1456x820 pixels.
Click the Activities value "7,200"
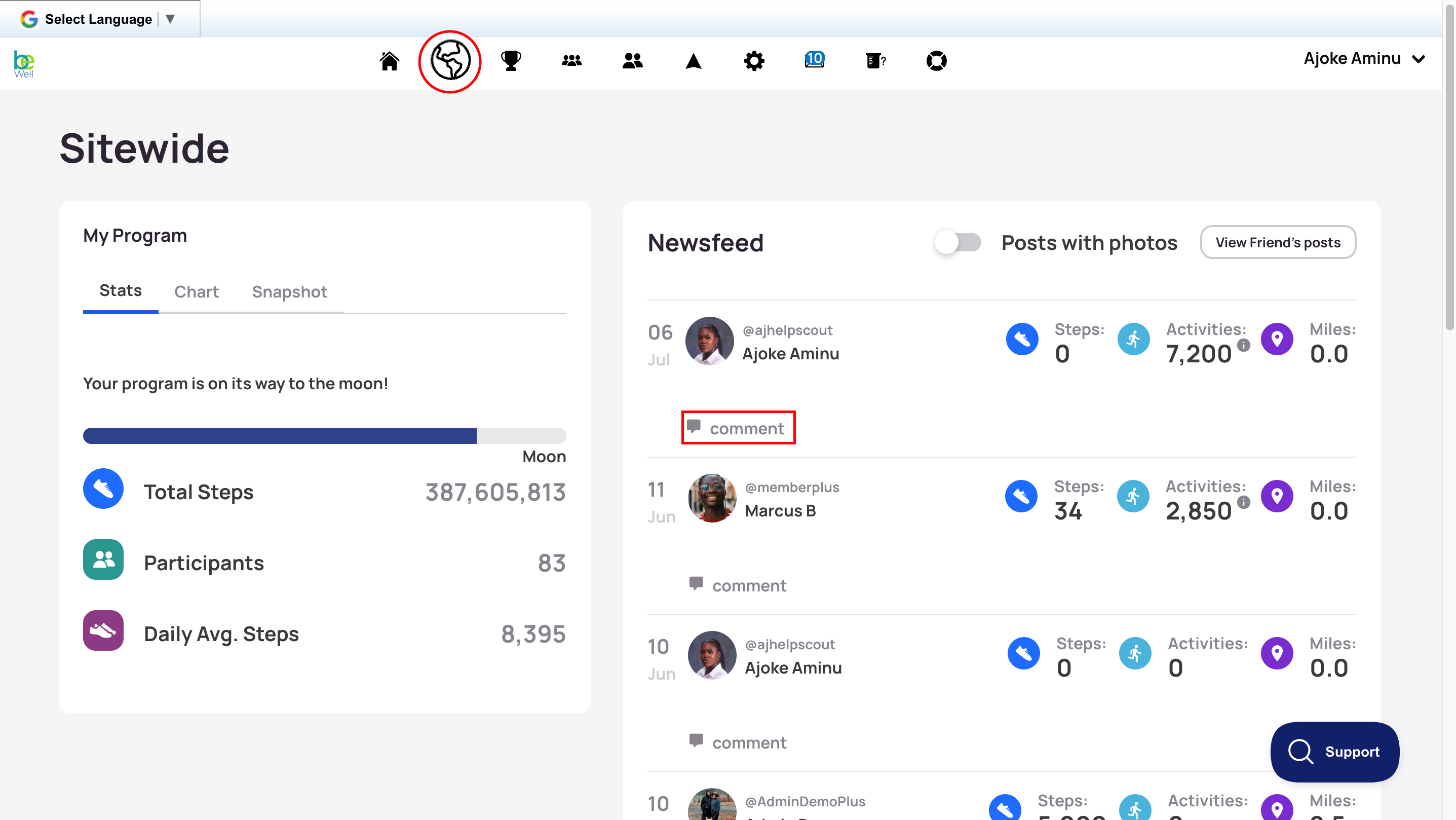(1199, 354)
